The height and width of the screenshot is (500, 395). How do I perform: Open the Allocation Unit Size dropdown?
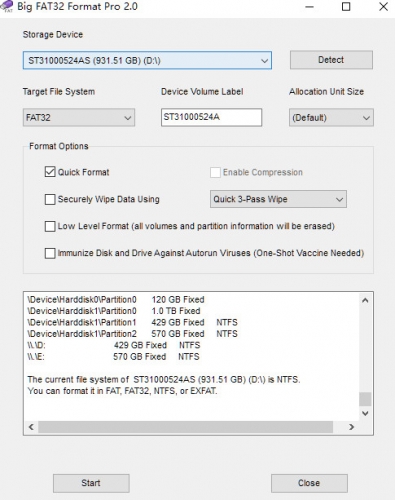coord(331,118)
